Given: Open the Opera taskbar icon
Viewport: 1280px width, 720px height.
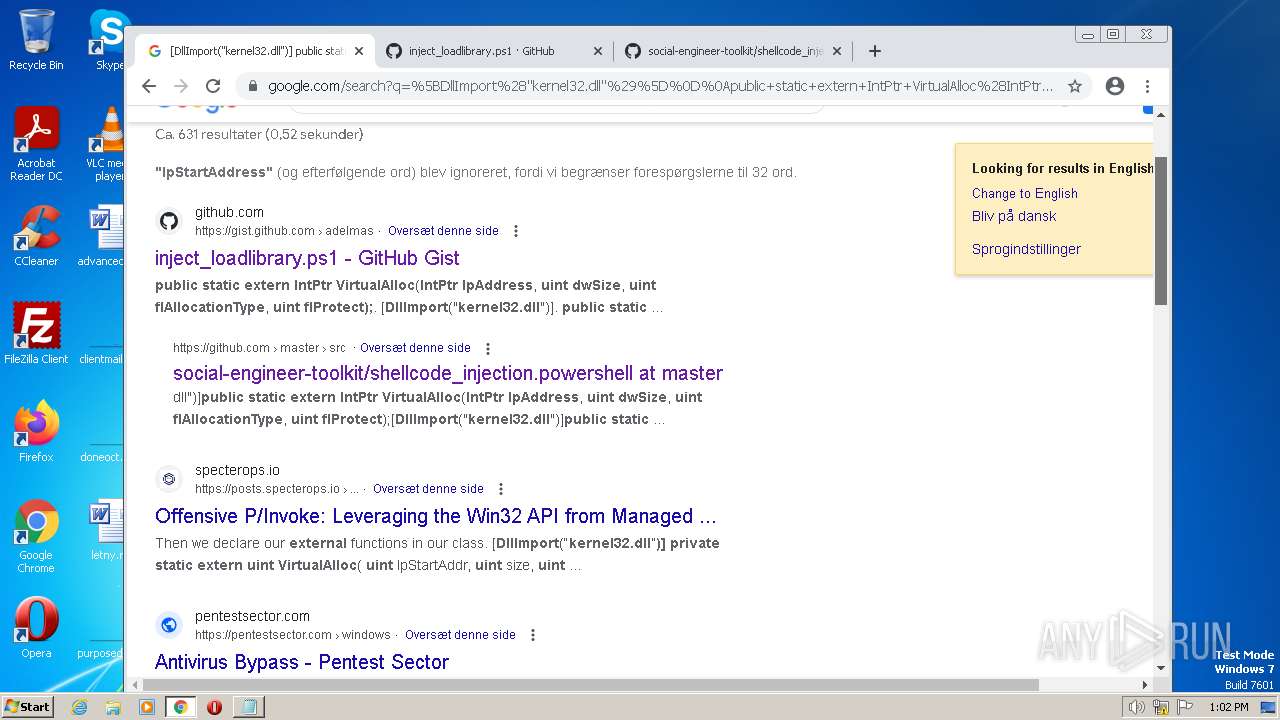Looking at the screenshot, I should click(214, 707).
